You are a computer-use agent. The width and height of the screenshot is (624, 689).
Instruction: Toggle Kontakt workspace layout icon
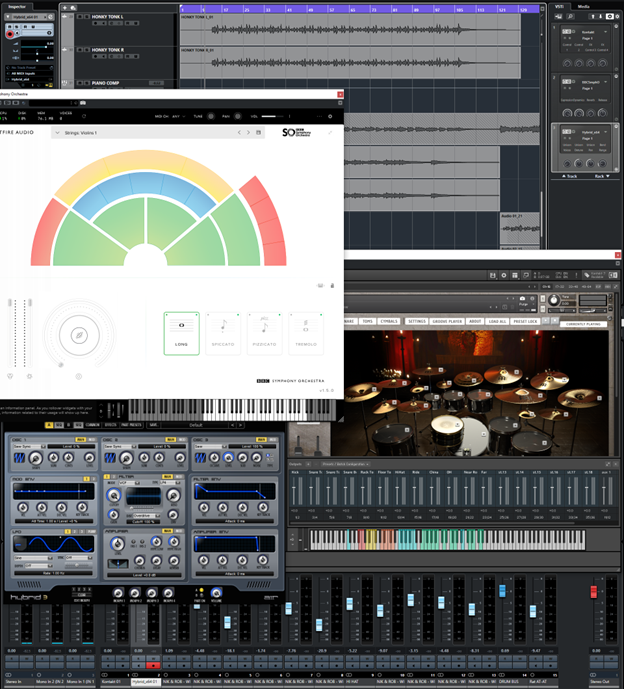tap(515, 275)
